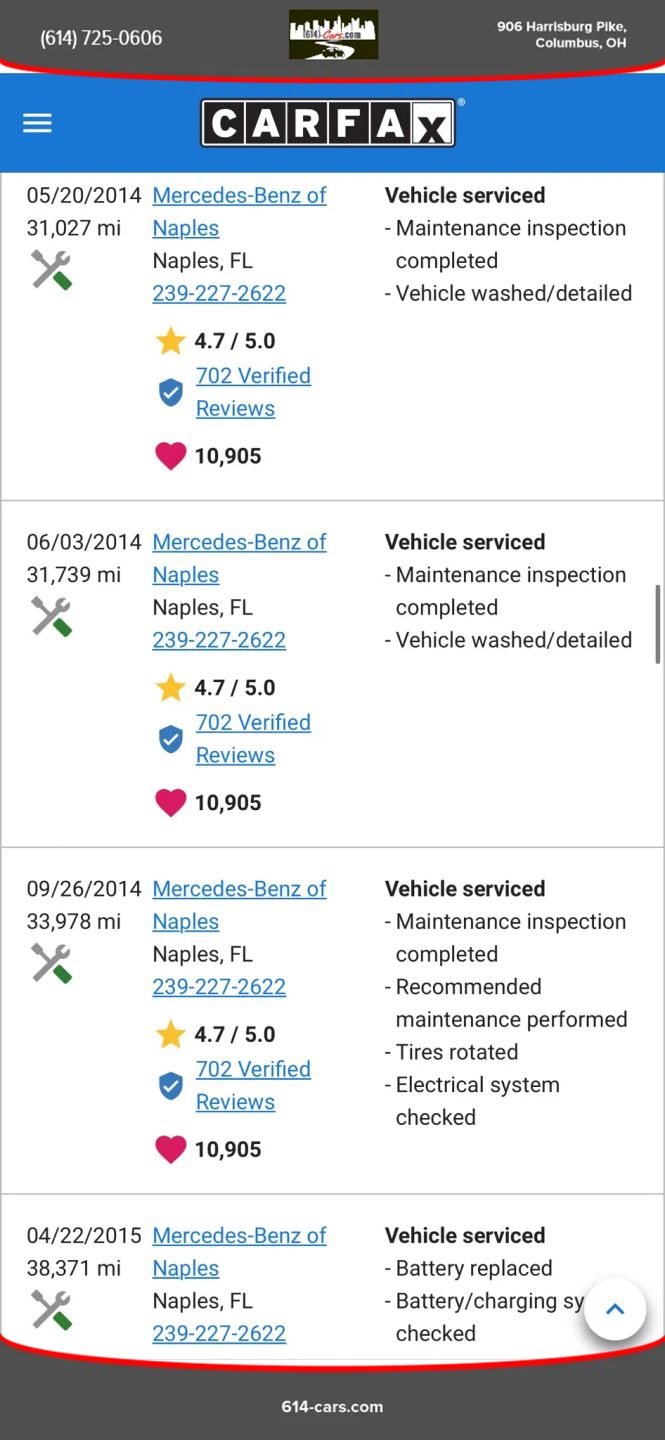Click the vertical scrollbar thumb
The width and height of the screenshot is (665, 1440).
coord(657,625)
